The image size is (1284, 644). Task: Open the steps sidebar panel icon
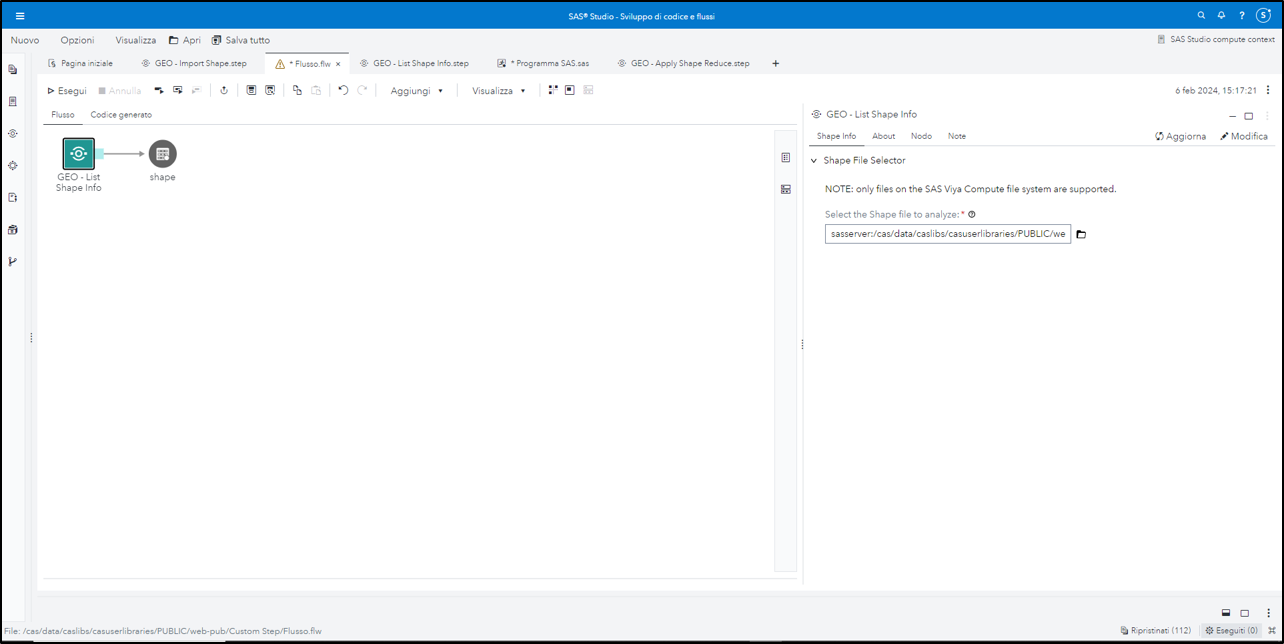[x=13, y=134]
